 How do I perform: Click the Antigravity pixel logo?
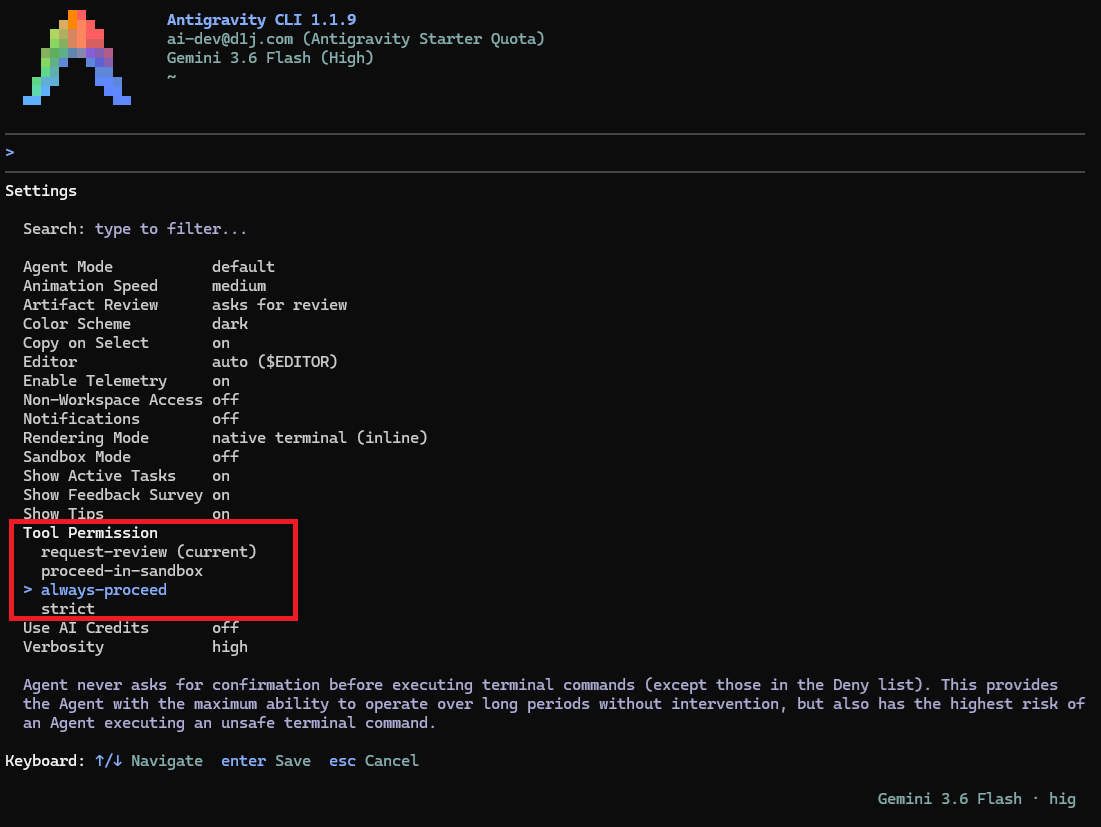click(77, 58)
